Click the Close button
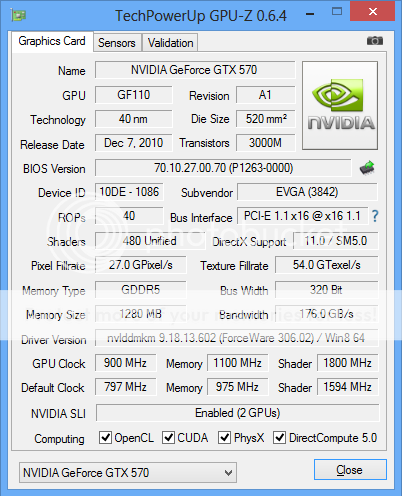 (350, 470)
